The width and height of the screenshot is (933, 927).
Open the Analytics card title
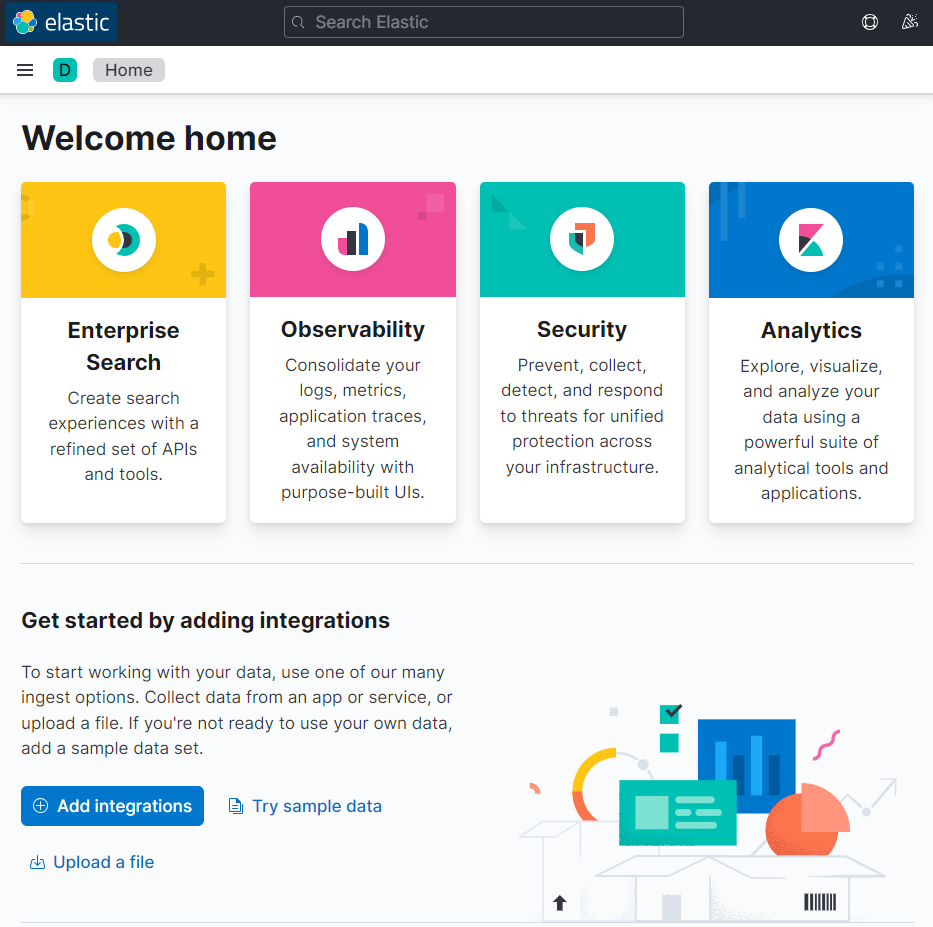[x=811, y=330]
